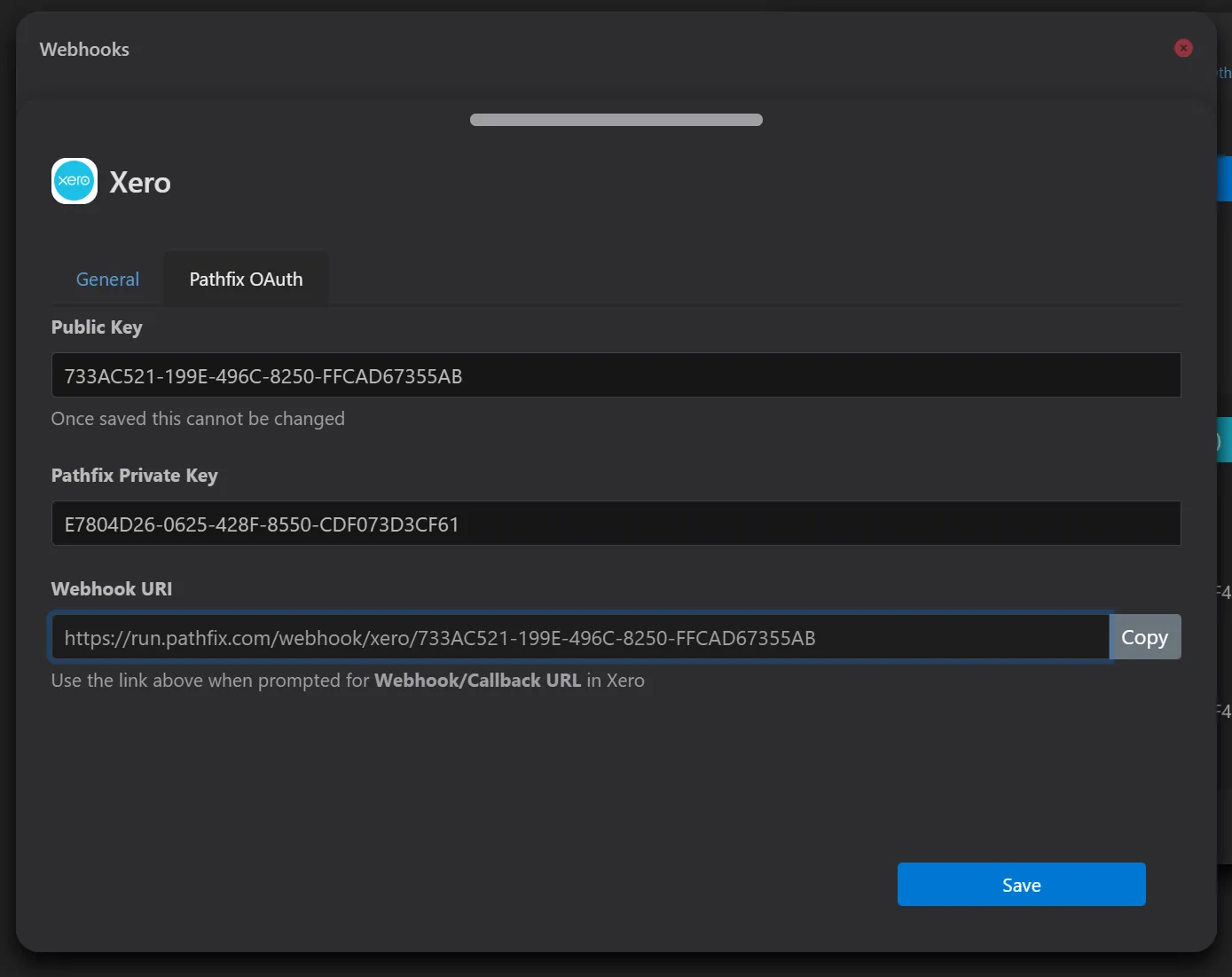Viewport: 1232px width, 977px height.
Task: Save the webhook settings
Action: coord(1021,885)
